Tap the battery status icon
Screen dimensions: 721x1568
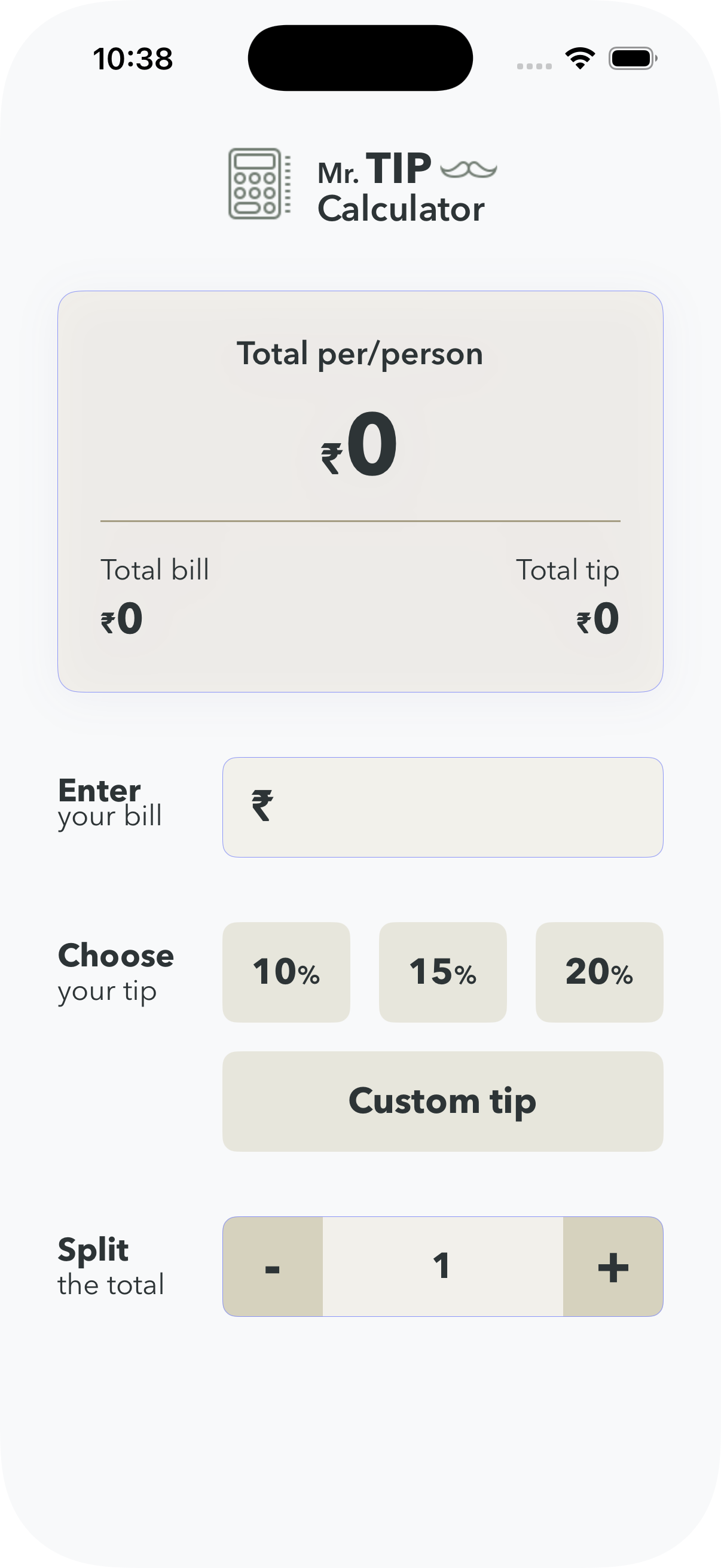pyautogui.click(x=632, y=59)
